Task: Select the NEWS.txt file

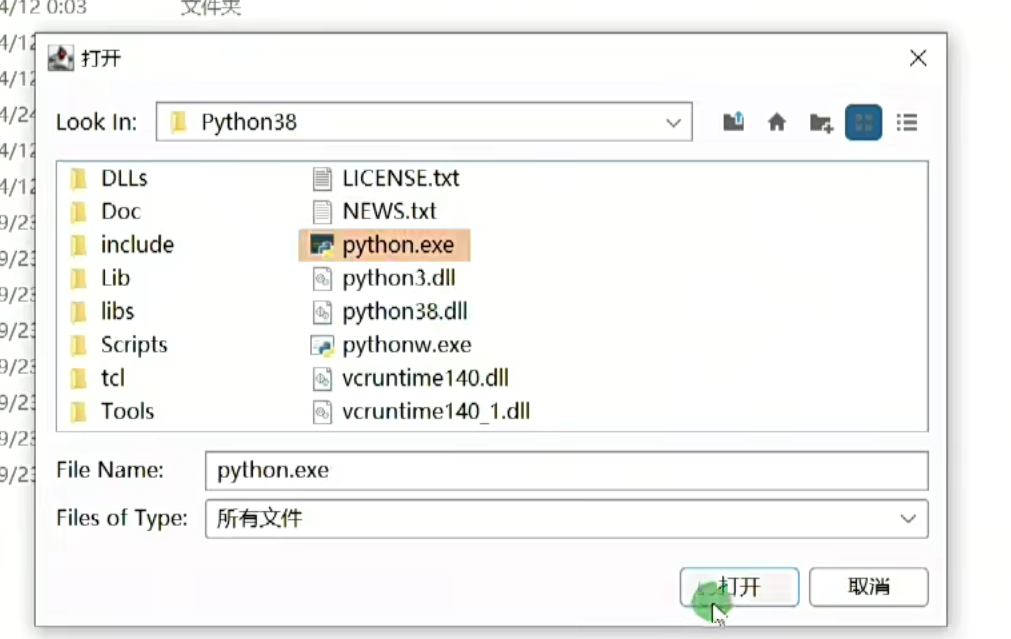Action: coord(374,211)
